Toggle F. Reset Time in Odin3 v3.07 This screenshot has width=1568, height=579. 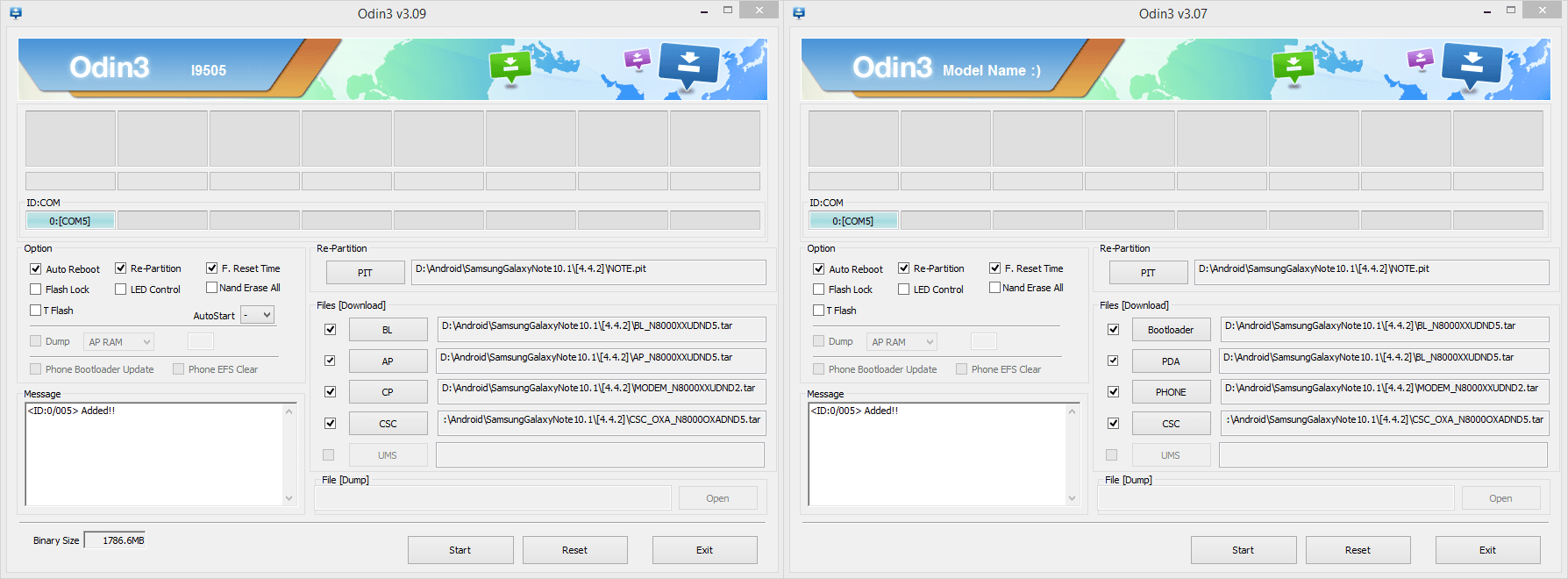pyautogui.click(x=995, y=268)
